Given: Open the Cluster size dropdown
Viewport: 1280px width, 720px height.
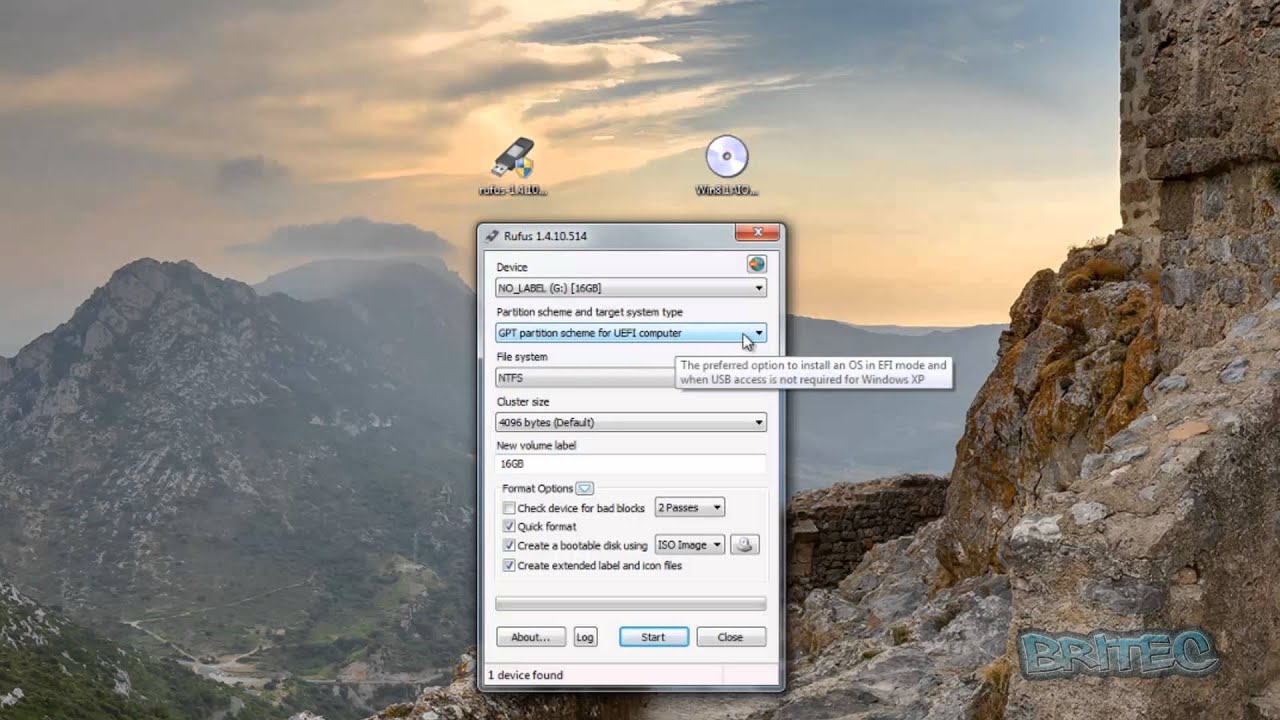Looking at the screenshot, I should pyautogui.click(x=631, y=423).
